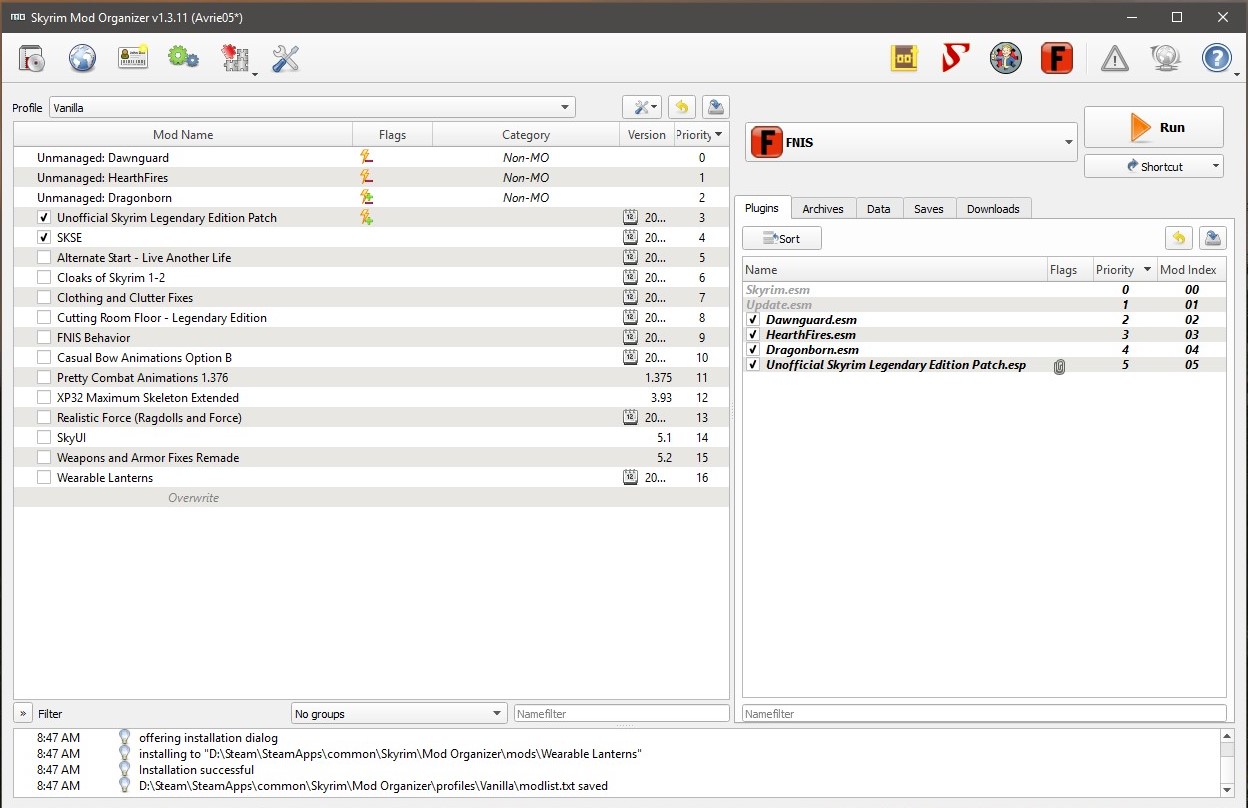Click the red S shortcut icon

955,59
